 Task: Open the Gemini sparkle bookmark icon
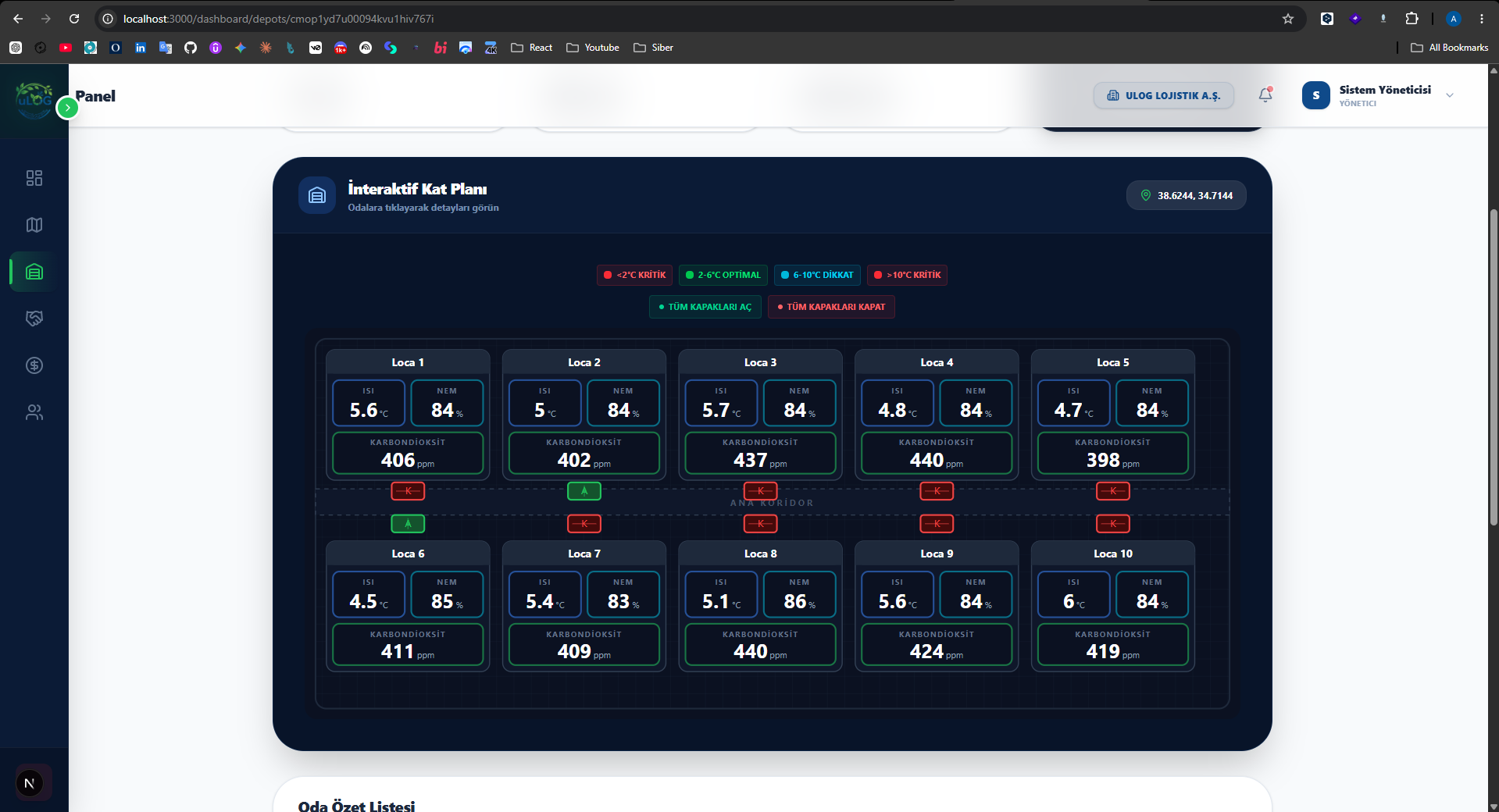[241, 48]
